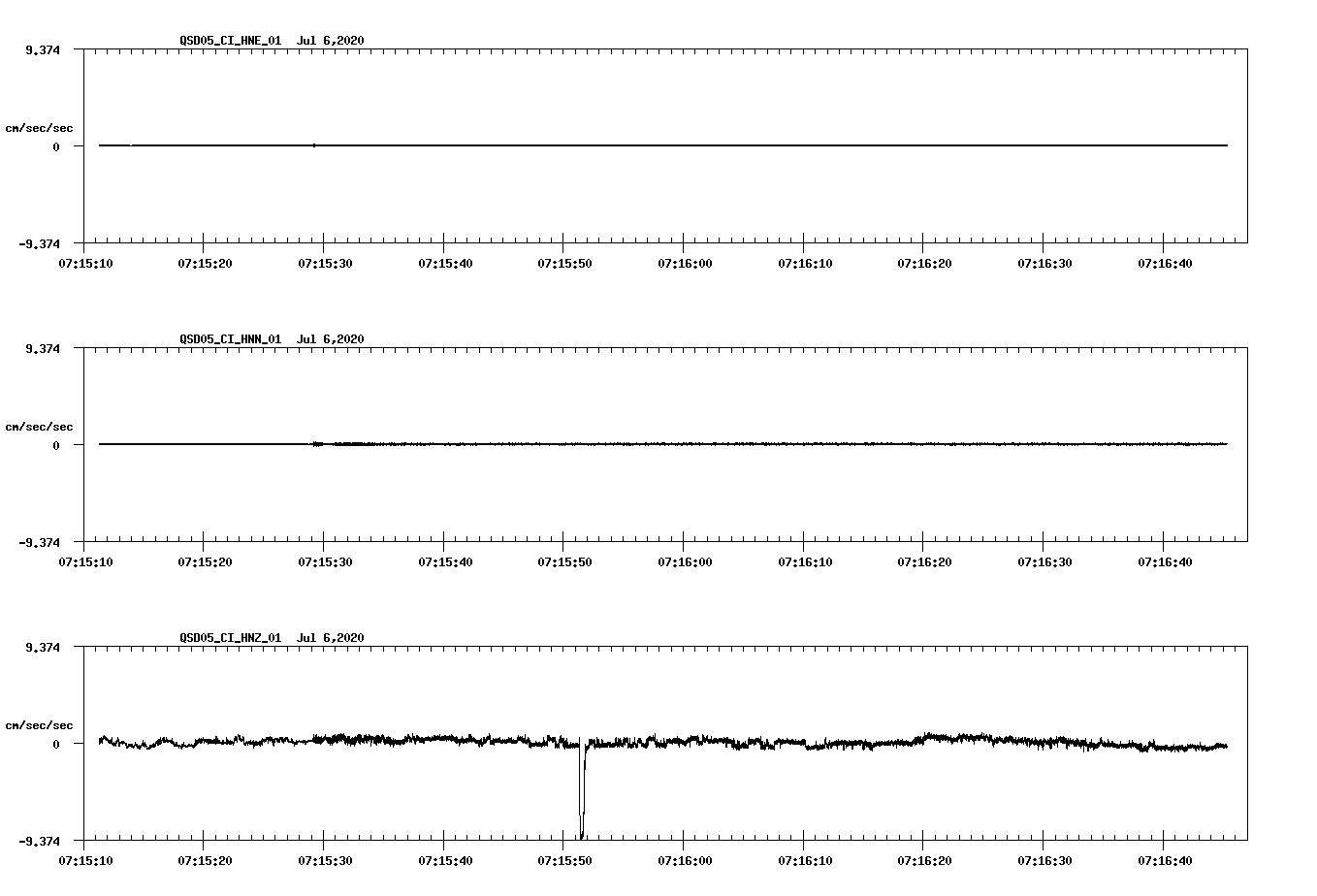Click the 07:15:30 time label under HNE plot
This screenshot has width=1317, height=896.
tap(324, 263)
